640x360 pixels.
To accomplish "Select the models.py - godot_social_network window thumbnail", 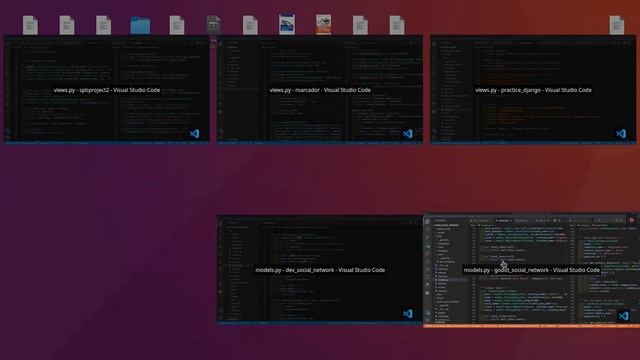I will click(531, 270).
